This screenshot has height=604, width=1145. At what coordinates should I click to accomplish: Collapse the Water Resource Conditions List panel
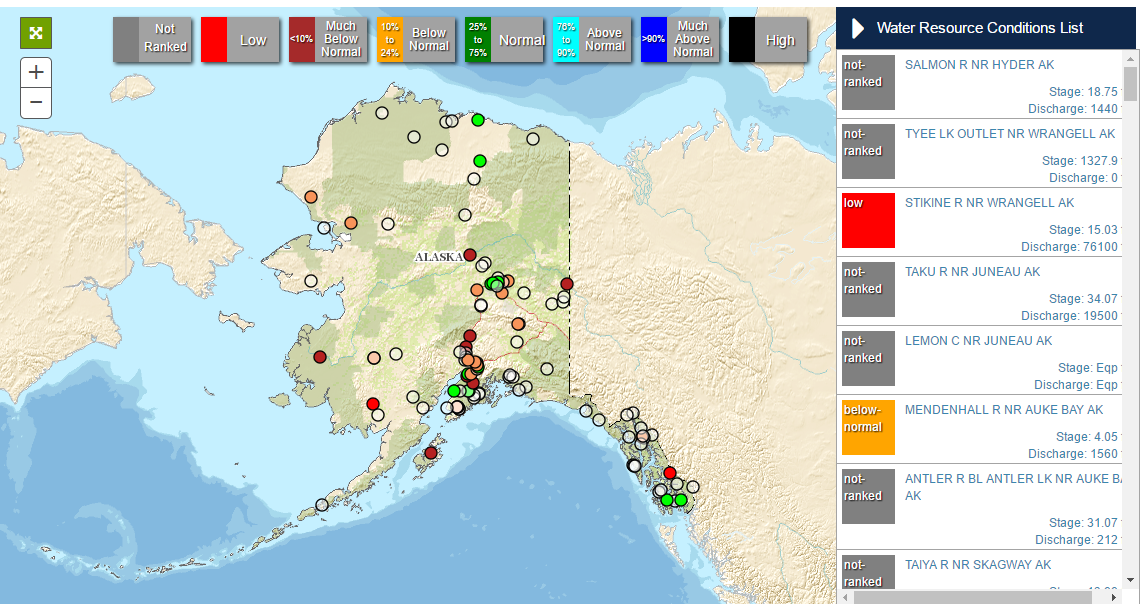pos(857,28)
